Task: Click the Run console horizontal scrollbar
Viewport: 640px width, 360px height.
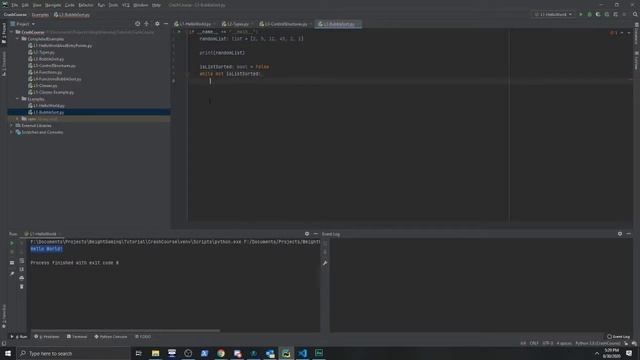Action: point(125,331)
